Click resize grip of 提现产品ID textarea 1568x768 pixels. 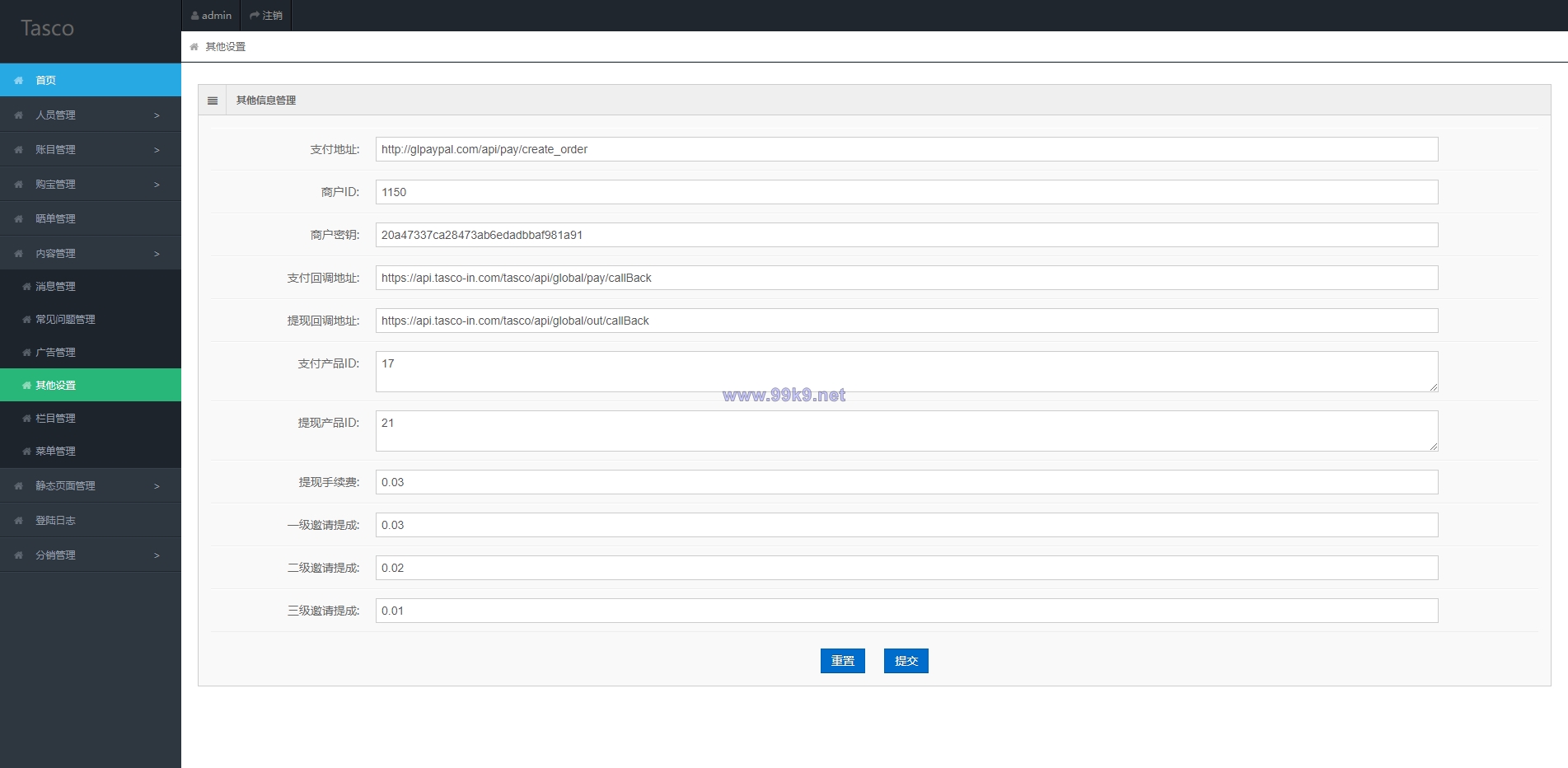click(1434, 447)
